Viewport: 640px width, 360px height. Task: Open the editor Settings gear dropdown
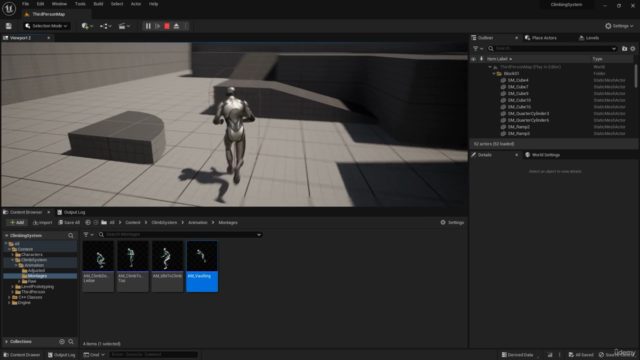pyautogui.click(x=619, y=26)
